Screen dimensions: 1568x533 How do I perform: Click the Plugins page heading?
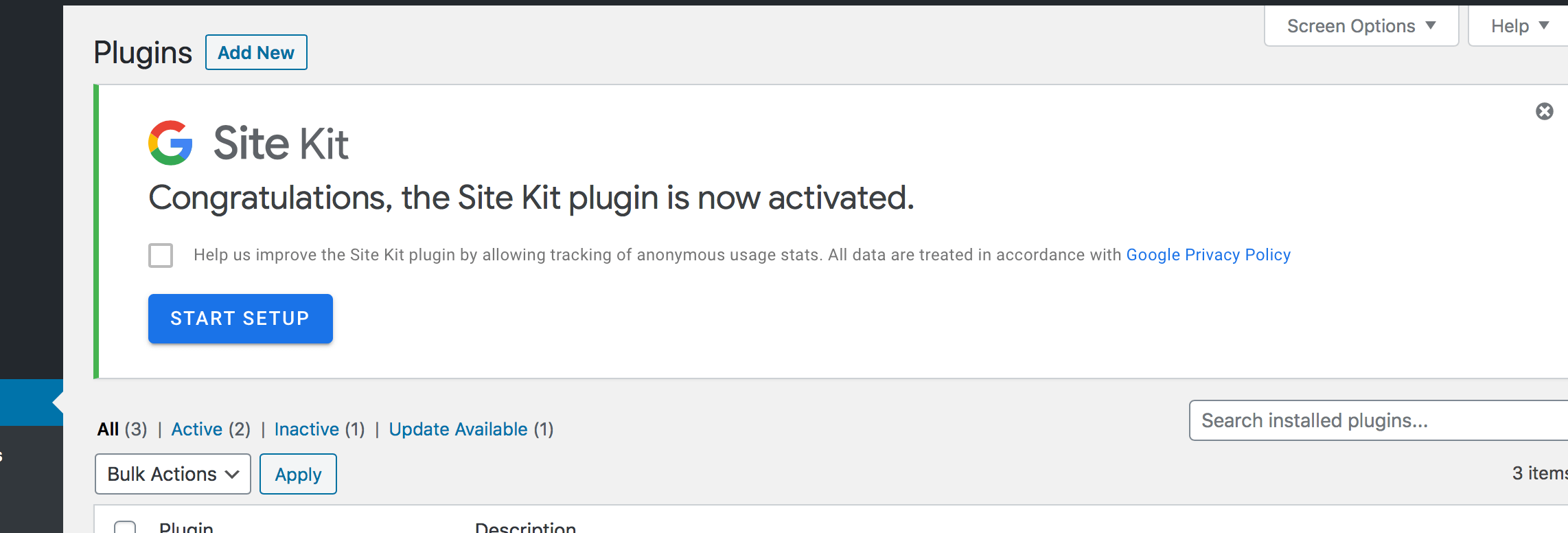tap(143, 52)
